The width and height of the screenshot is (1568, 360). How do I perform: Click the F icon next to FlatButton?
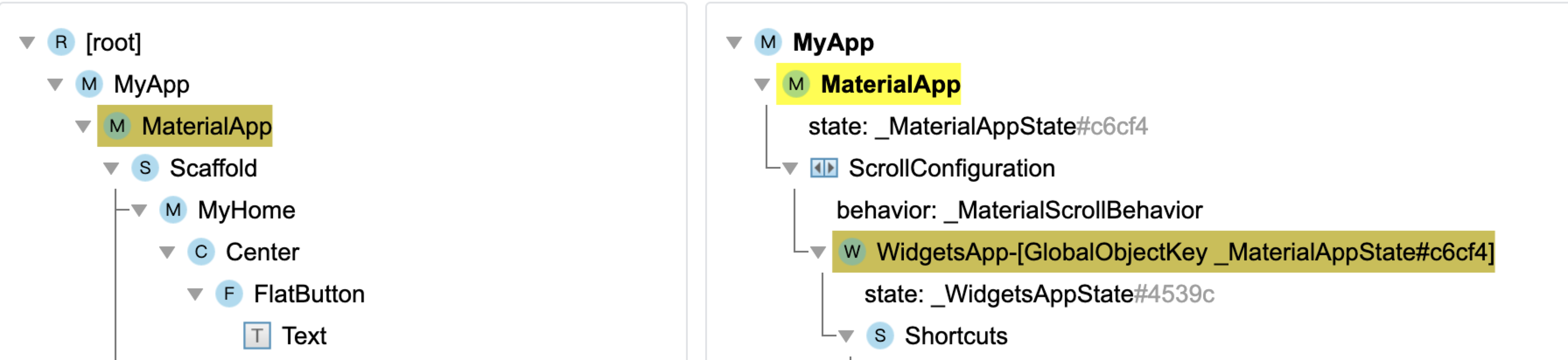pos(229,294)
